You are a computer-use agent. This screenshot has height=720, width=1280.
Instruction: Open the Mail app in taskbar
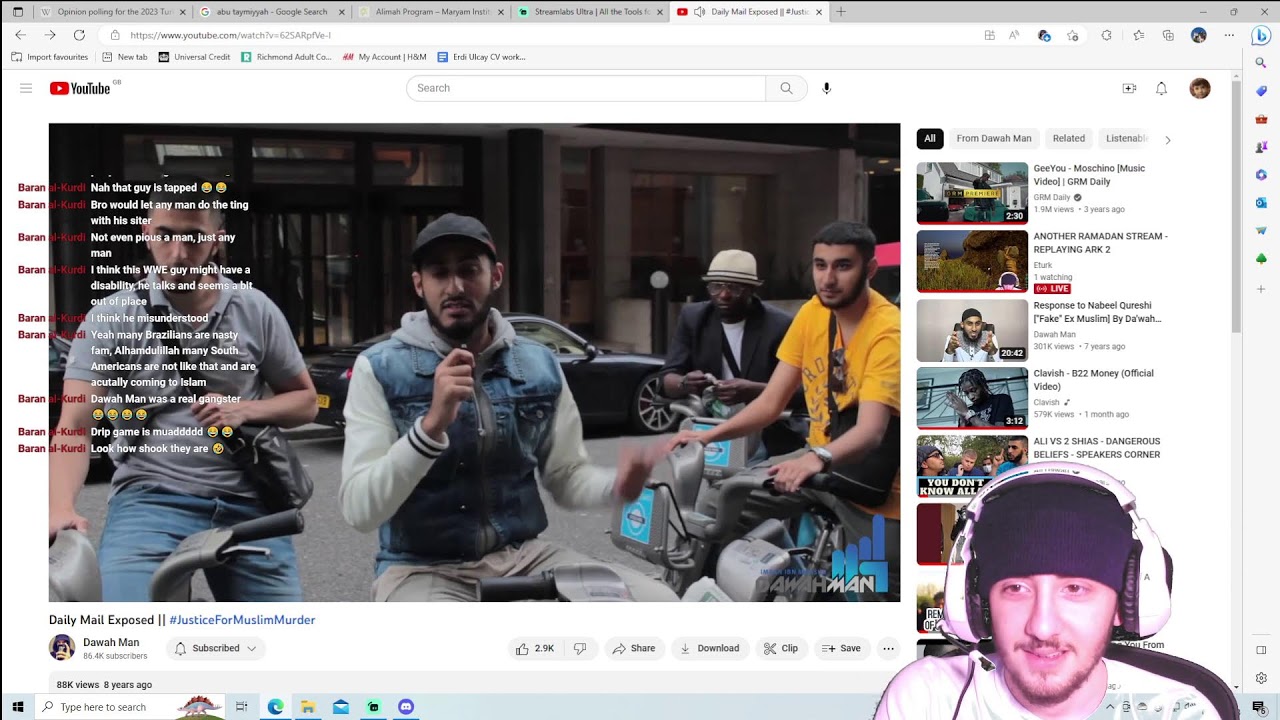pyautogui.click(x=341, y=707)
